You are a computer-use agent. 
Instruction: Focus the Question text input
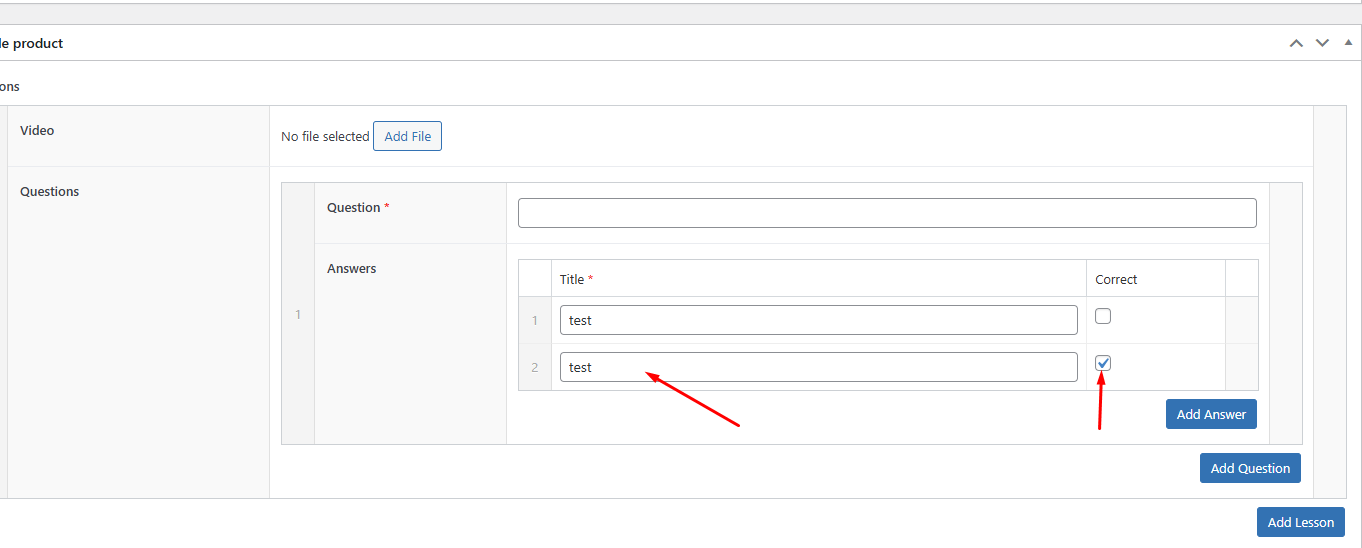(887, 213)
